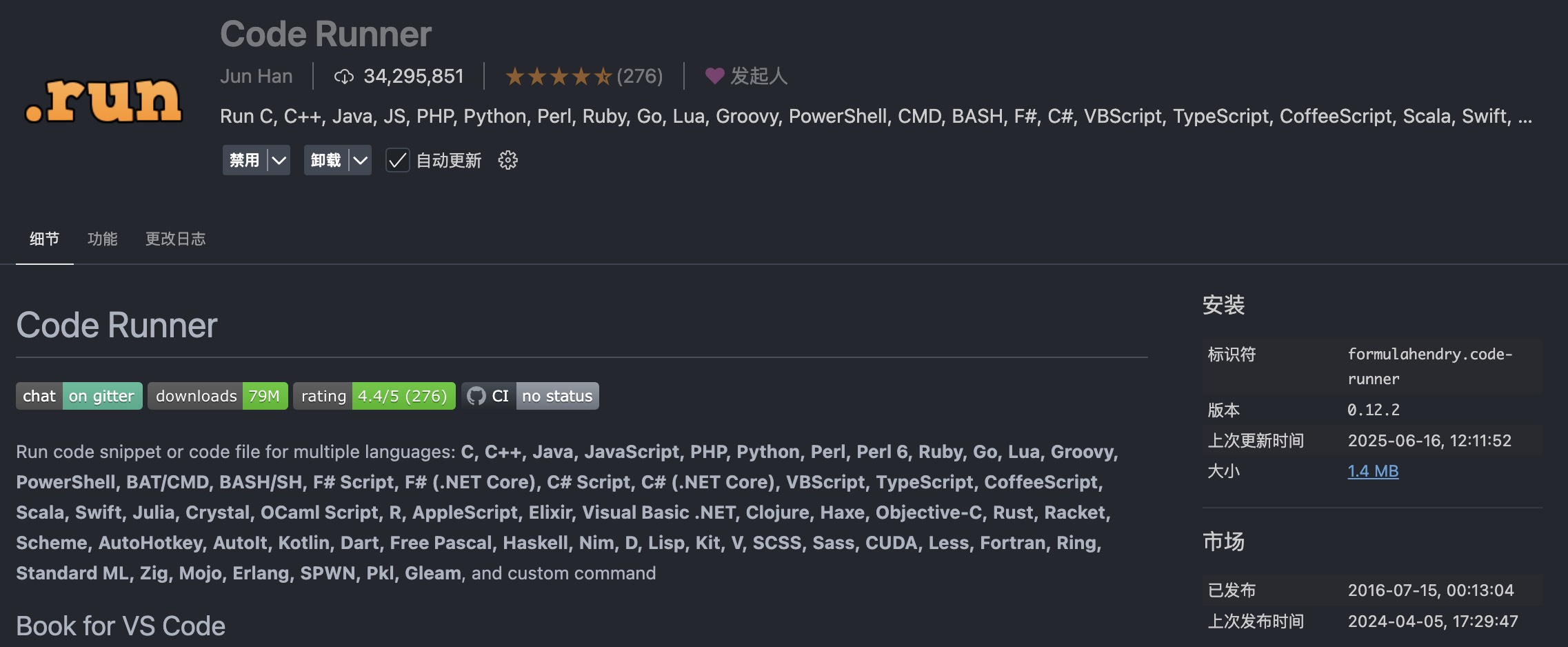This screenshot has width=1568, height=647.
Task: Click the Code Runner .run extension logo
Action: coord(103,100)
